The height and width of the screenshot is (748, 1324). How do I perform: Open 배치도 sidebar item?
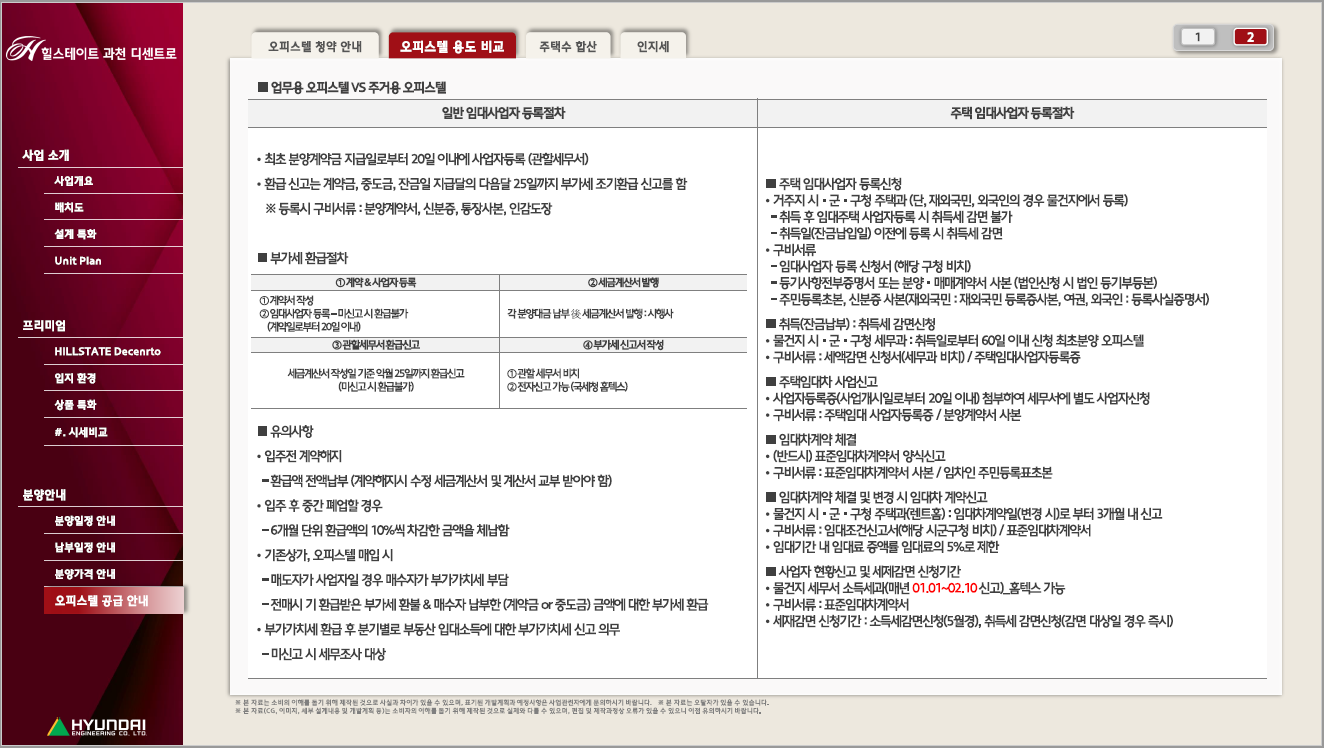click(x=69, y=207)
